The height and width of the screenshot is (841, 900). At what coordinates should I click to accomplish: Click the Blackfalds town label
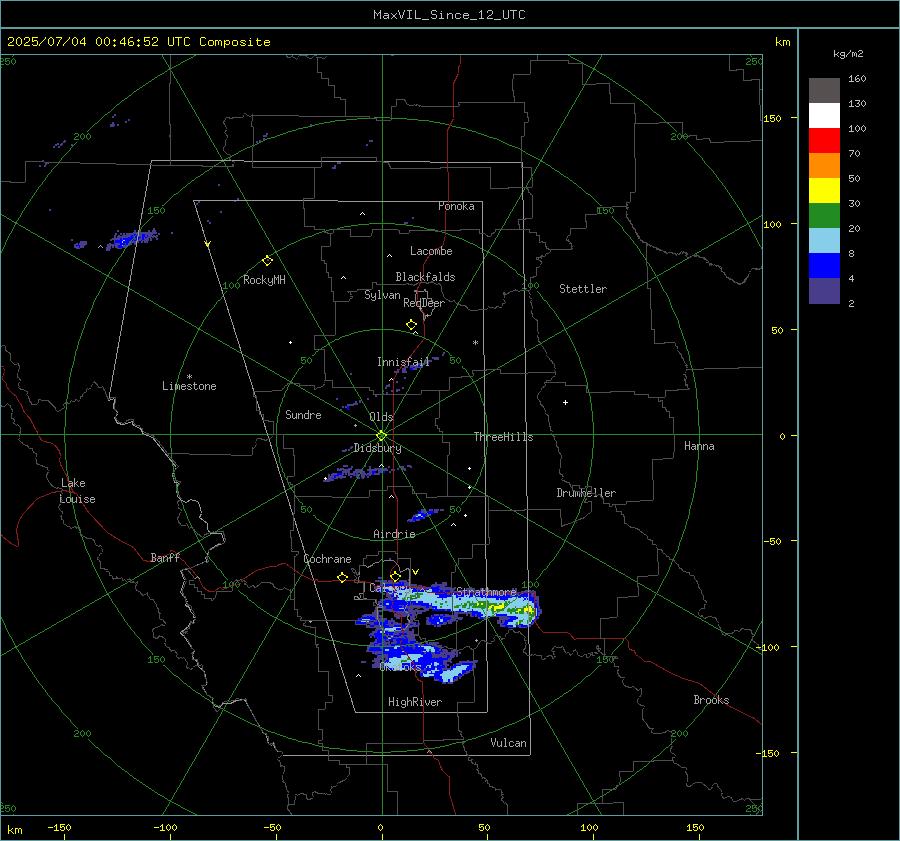point(425,277)
